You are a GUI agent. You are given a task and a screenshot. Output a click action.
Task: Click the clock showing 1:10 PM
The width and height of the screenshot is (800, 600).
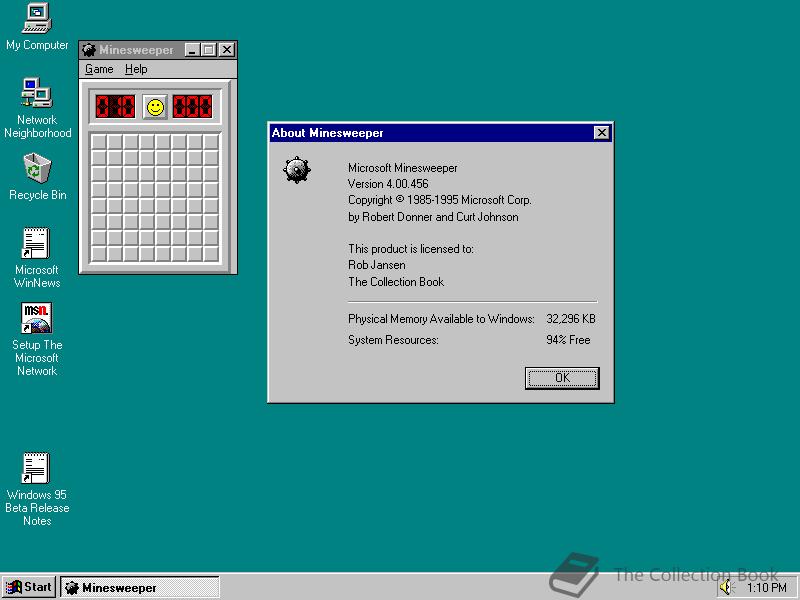point(767,588)
